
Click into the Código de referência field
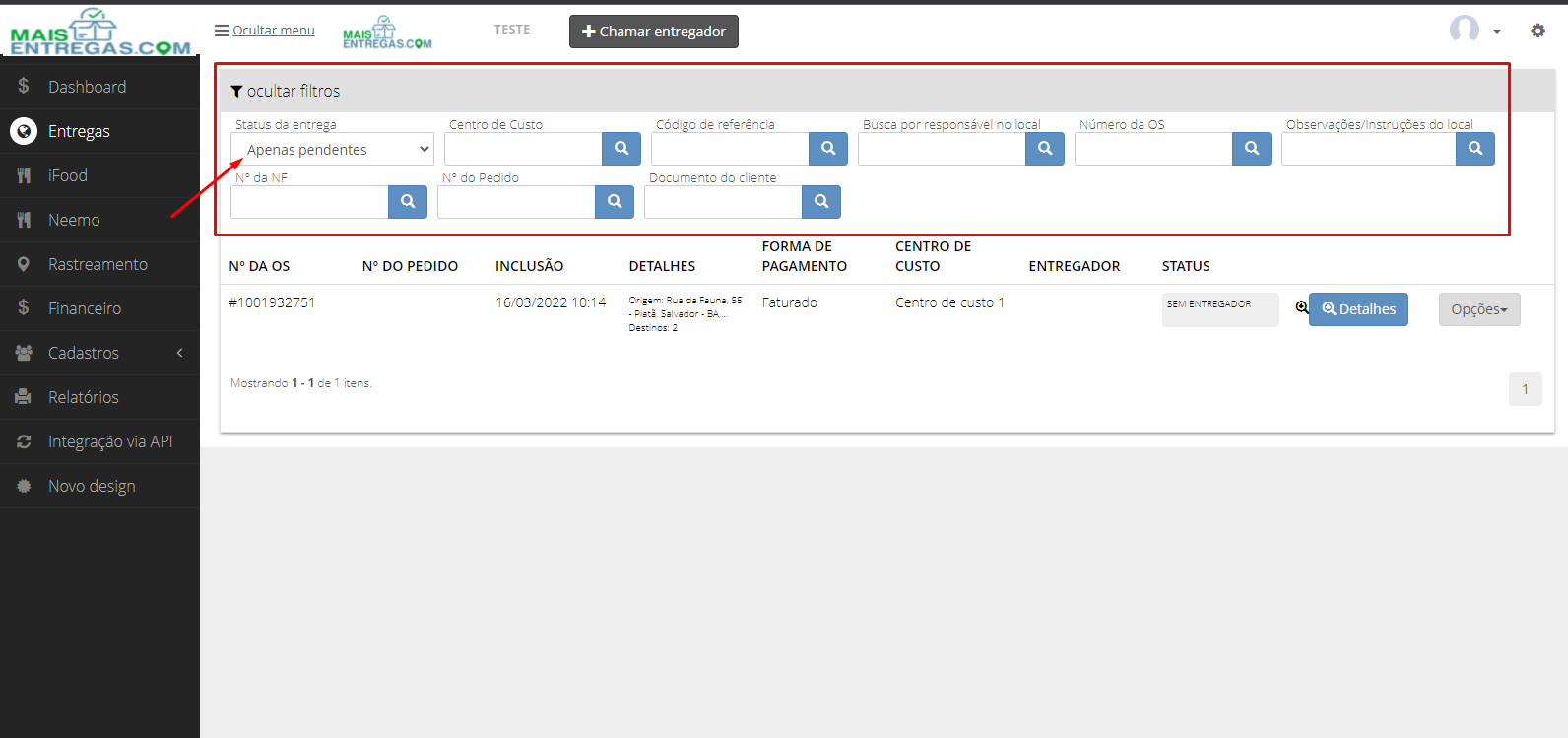click(730, 149)
